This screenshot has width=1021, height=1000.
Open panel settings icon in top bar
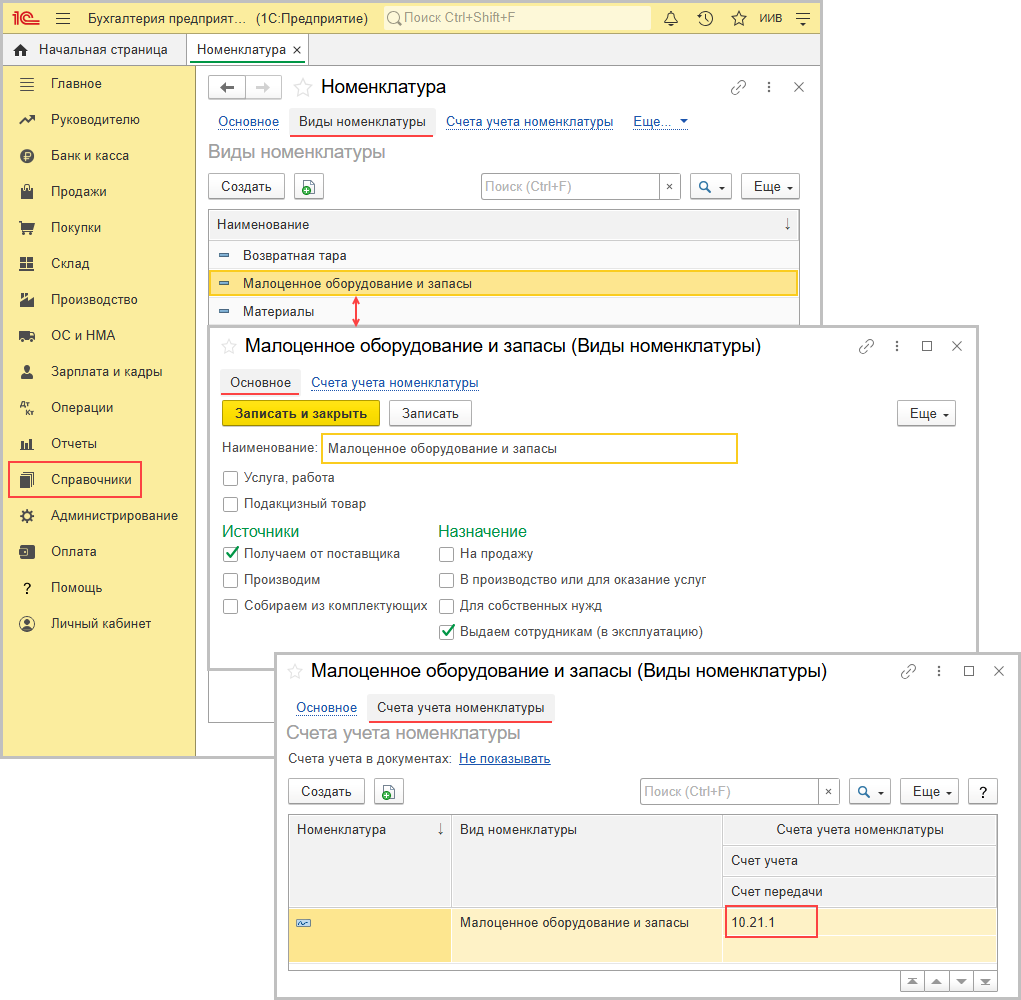click(803, 18)
